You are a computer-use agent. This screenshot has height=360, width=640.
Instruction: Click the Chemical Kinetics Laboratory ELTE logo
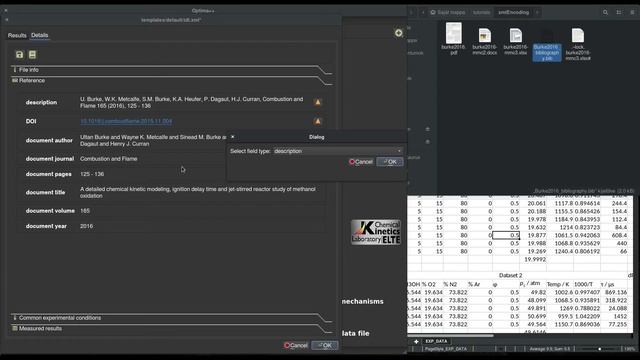point(376,232)
